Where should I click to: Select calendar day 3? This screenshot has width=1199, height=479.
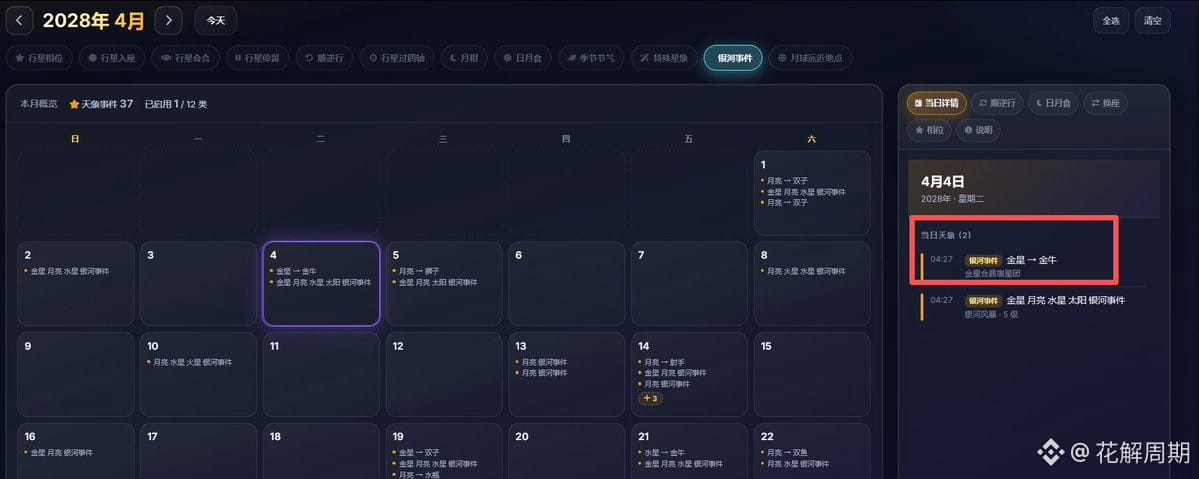click(x=198, y=284)
